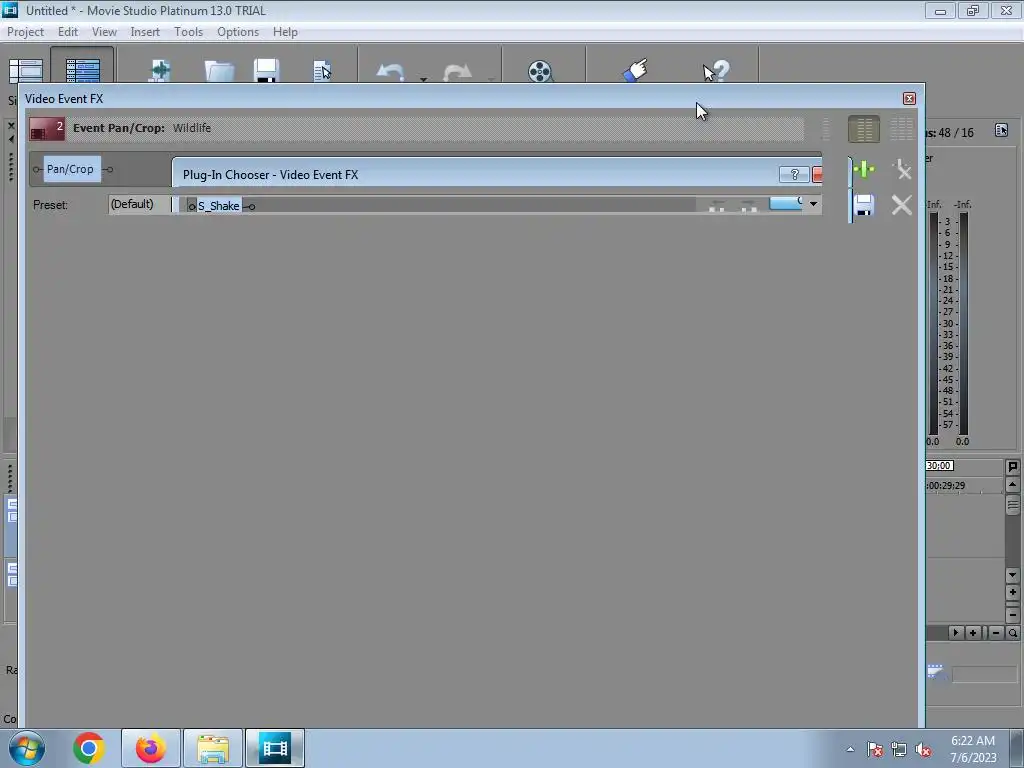Click the Delete Preset X icon
Viewport: 1024px width, 768px height.
901,205
